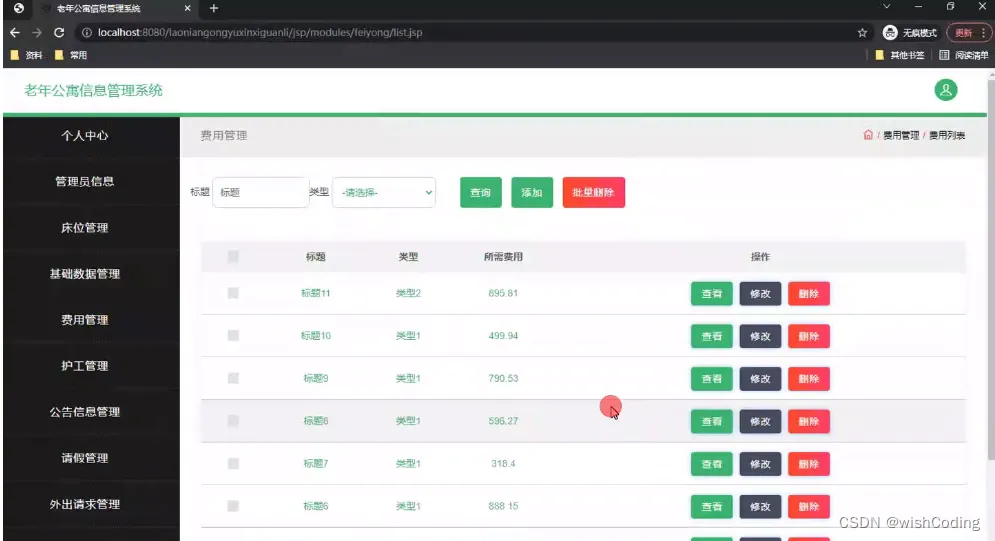This screenshot has height=541, width=995.
Task: Open browser three-dot menu icon
Action: (984, 32)
